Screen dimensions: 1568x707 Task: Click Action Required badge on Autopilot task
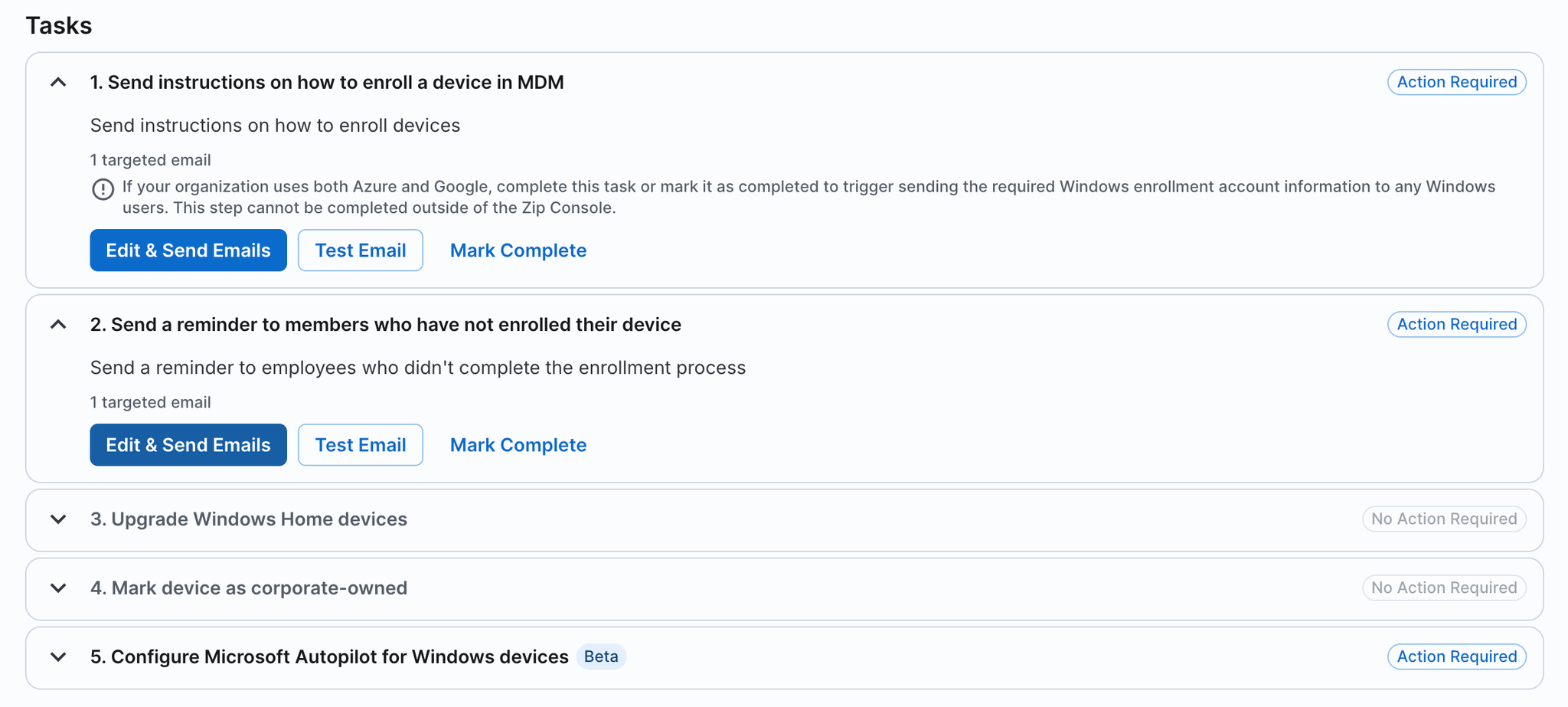1456,657
